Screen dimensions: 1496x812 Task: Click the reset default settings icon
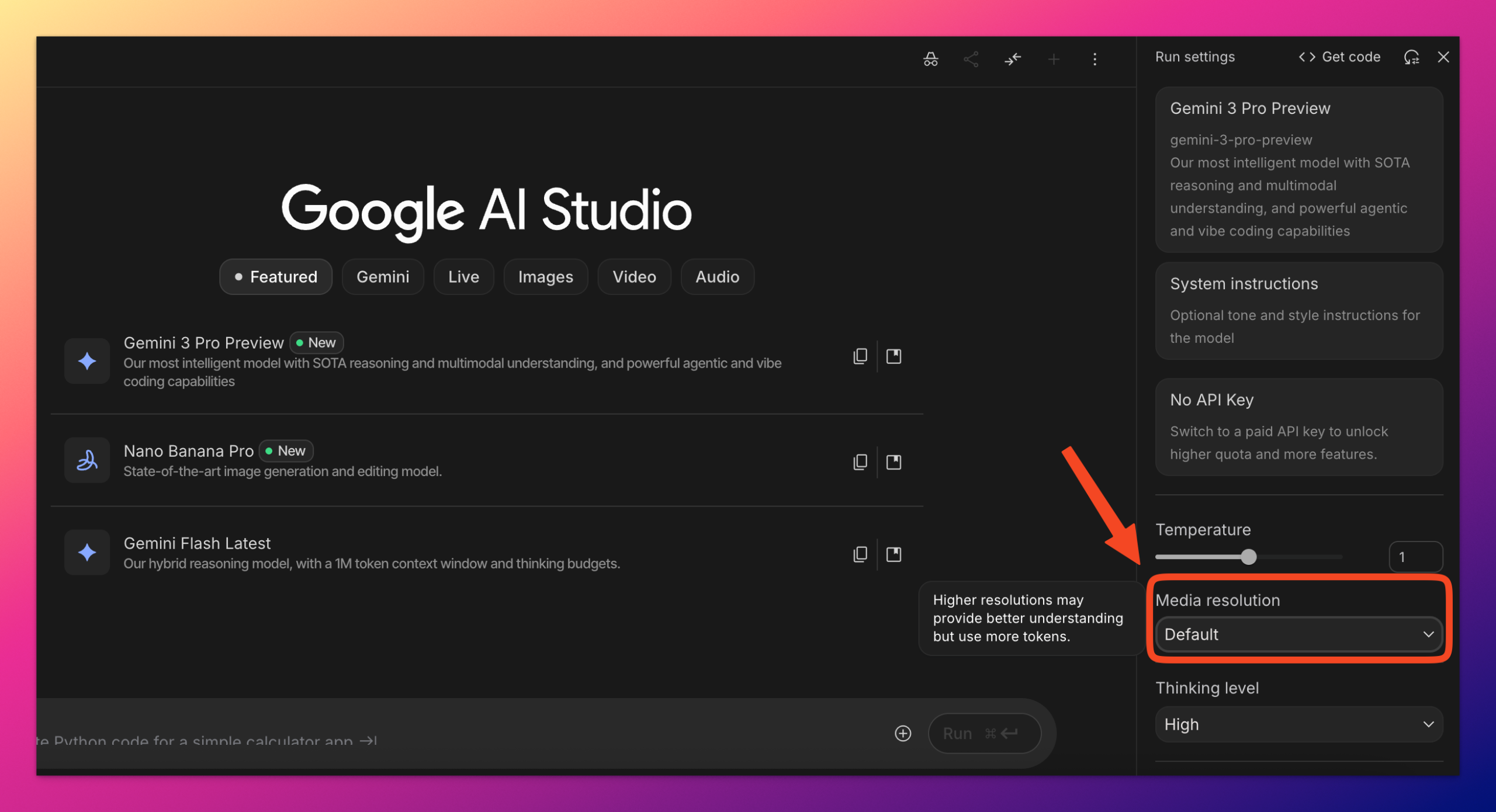point(1411,57)
